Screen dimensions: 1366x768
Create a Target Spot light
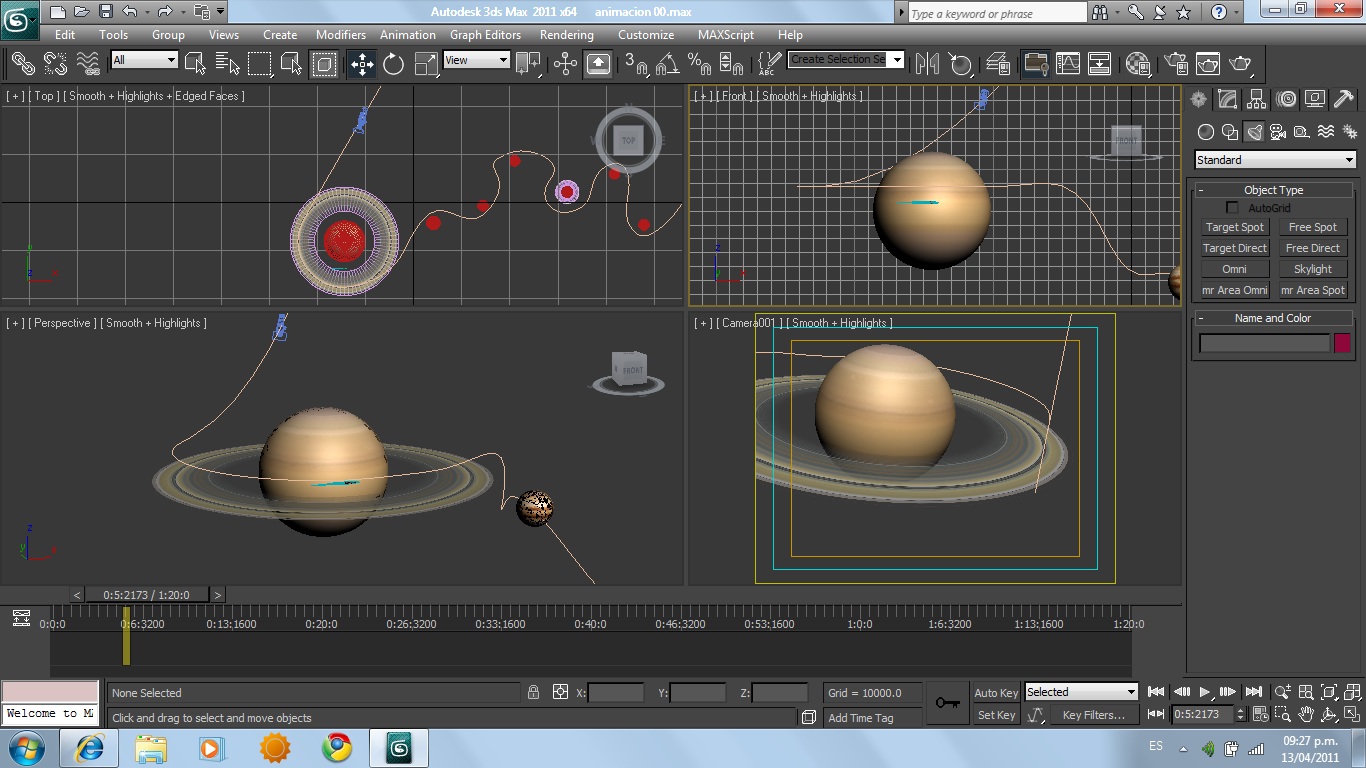point(1234,227)
